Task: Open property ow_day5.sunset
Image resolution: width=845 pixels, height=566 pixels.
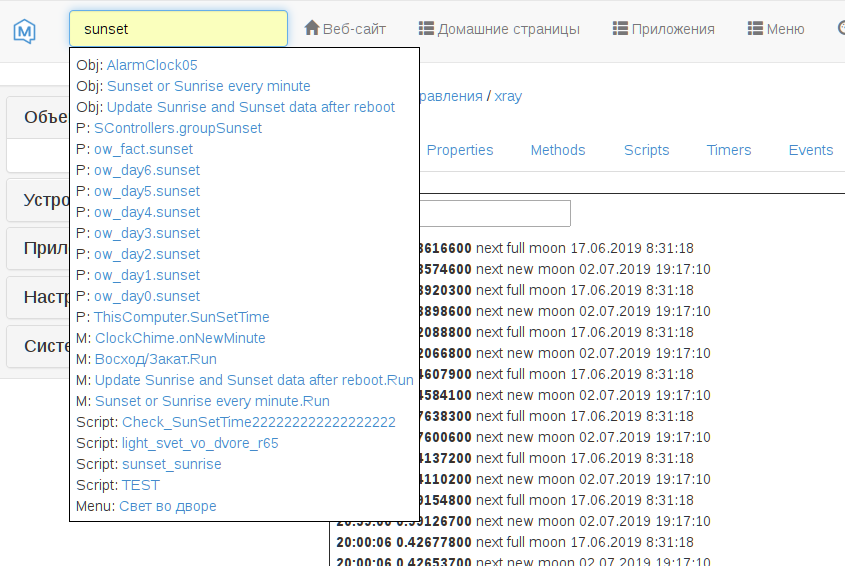Action: 147,191
